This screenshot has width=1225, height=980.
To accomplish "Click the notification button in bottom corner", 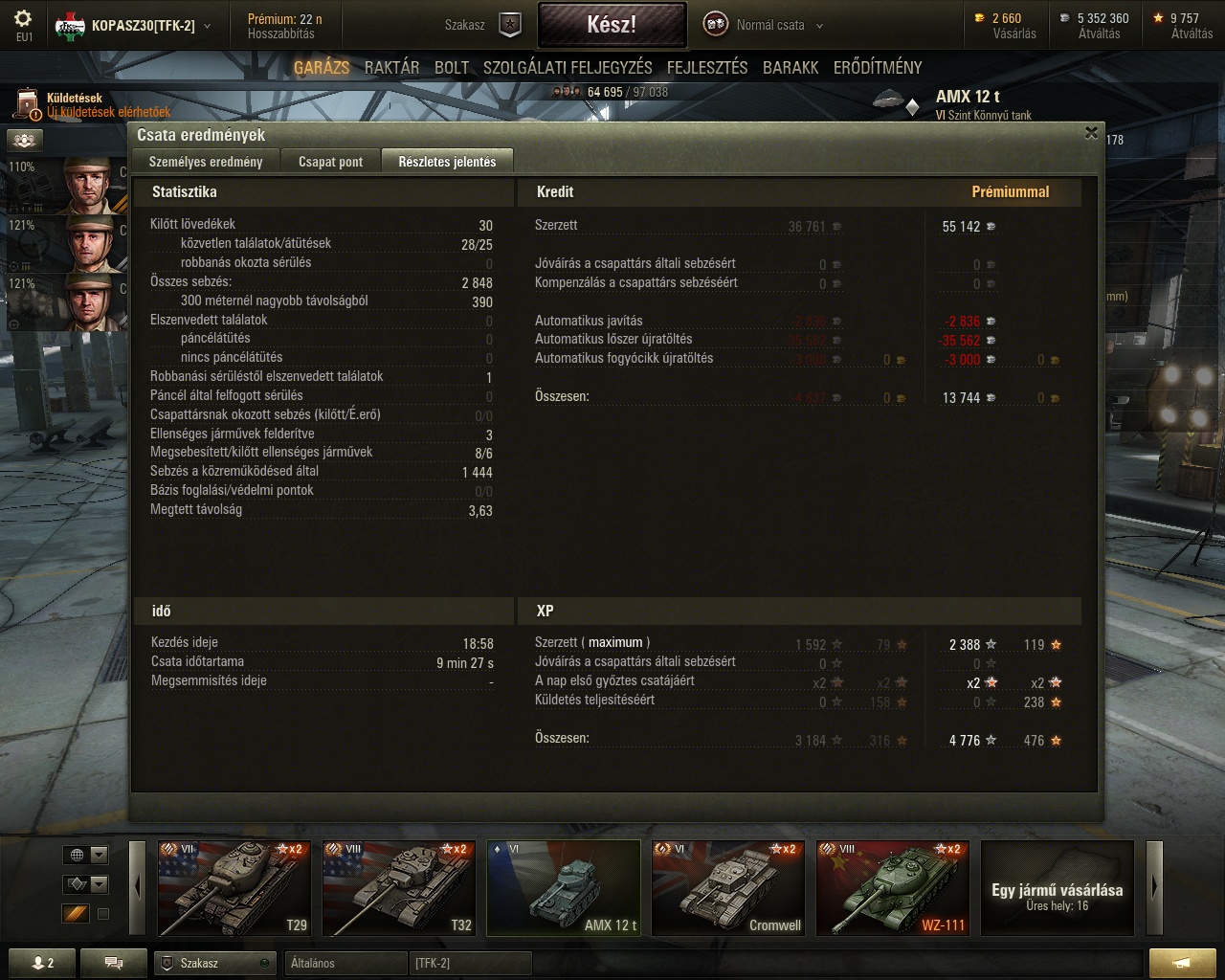I will [x=1183, y=963].
